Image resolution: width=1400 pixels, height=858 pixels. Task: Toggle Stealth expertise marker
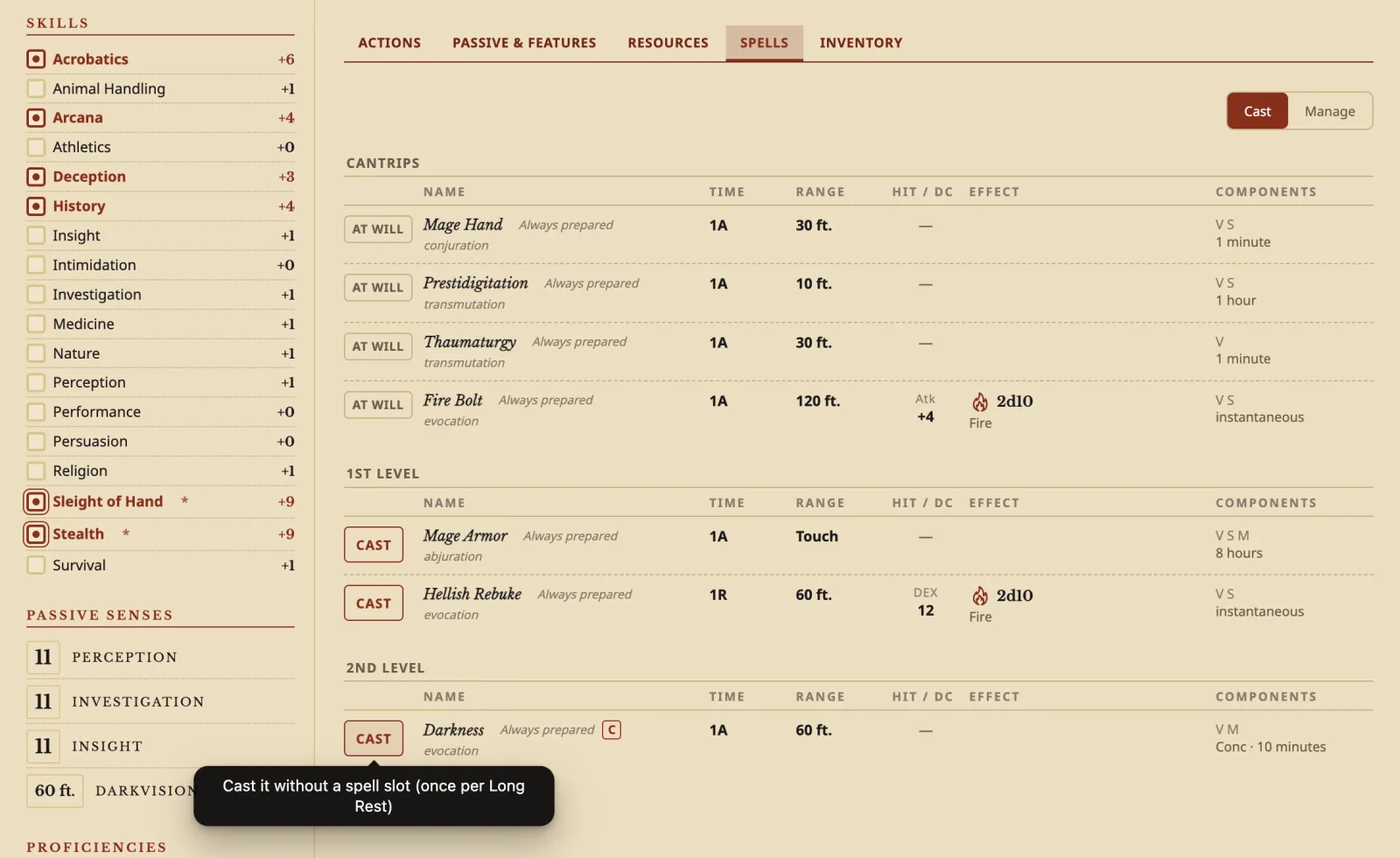(36, 534)
